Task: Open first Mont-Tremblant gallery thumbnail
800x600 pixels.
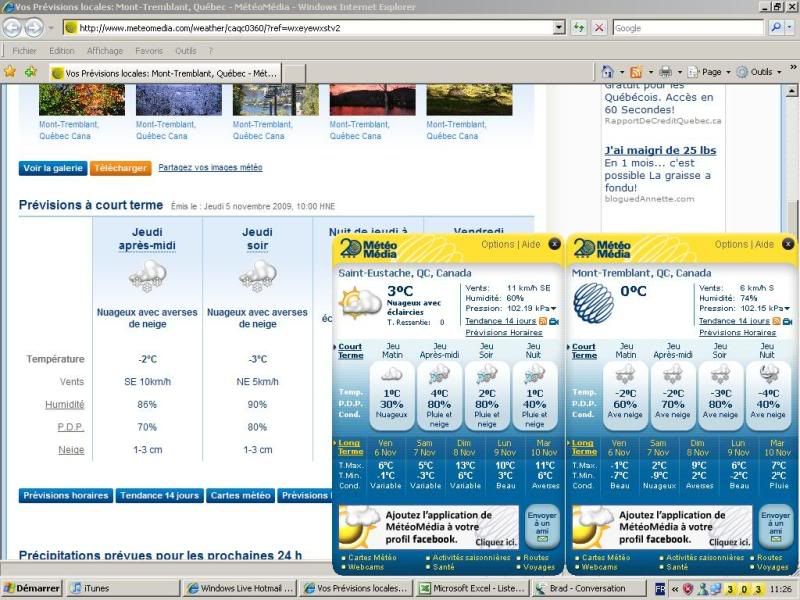Action: pyautogui.click(x=82, y=99)
